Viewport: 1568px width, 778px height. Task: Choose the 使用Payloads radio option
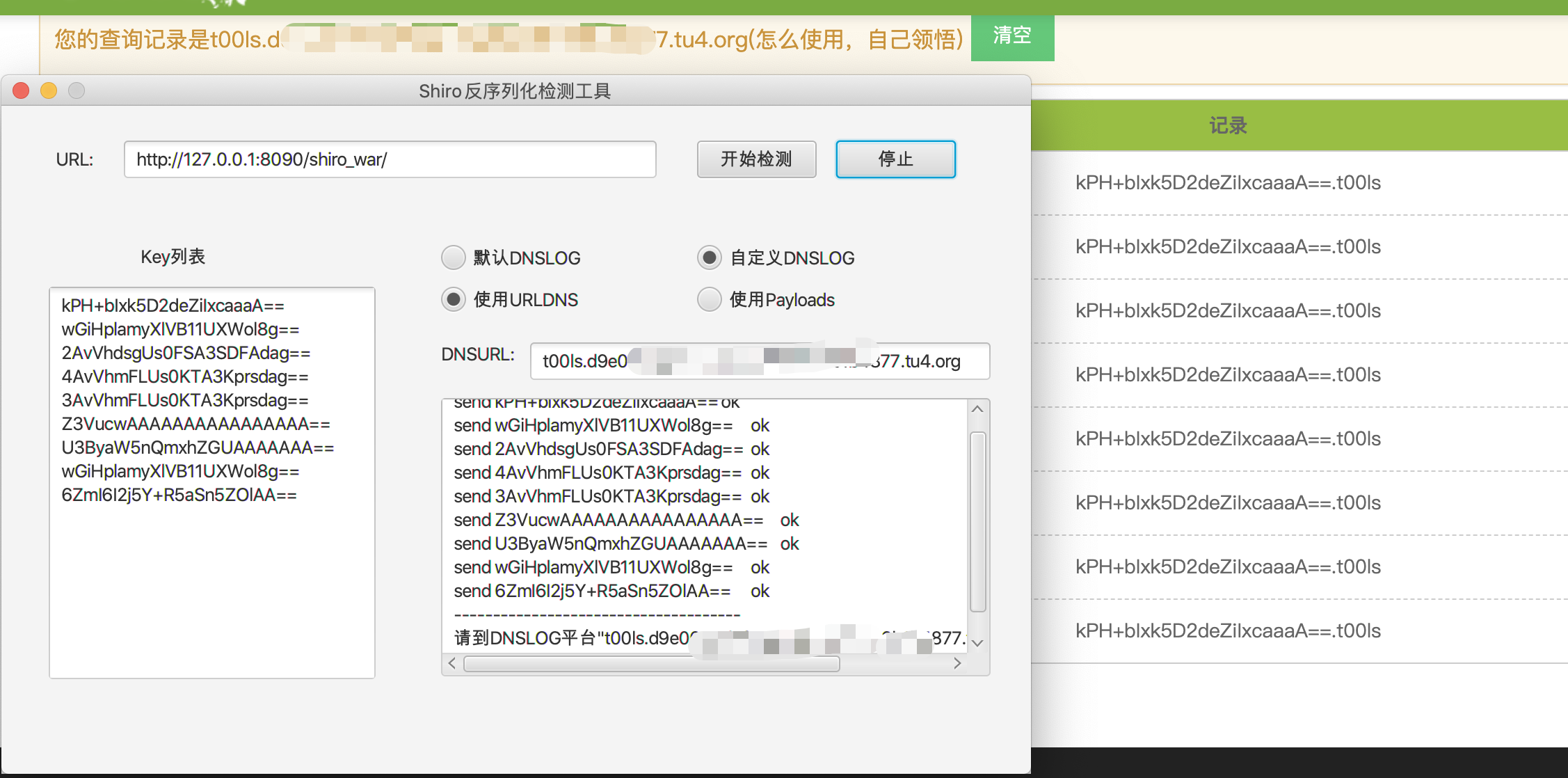point(710,300)
